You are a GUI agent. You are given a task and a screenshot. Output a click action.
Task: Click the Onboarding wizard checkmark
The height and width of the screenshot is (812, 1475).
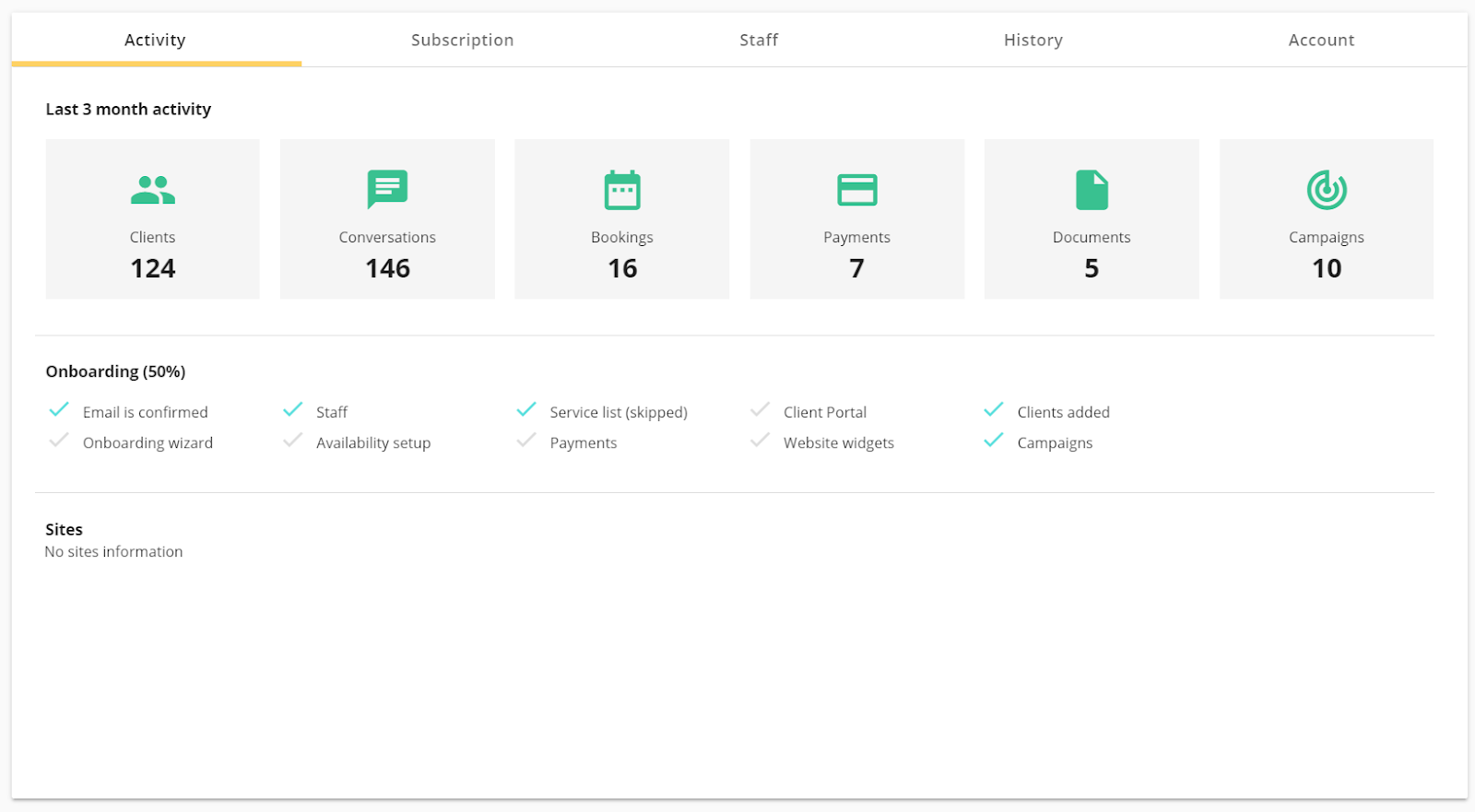pyautogui.click(x=59, y=440)
